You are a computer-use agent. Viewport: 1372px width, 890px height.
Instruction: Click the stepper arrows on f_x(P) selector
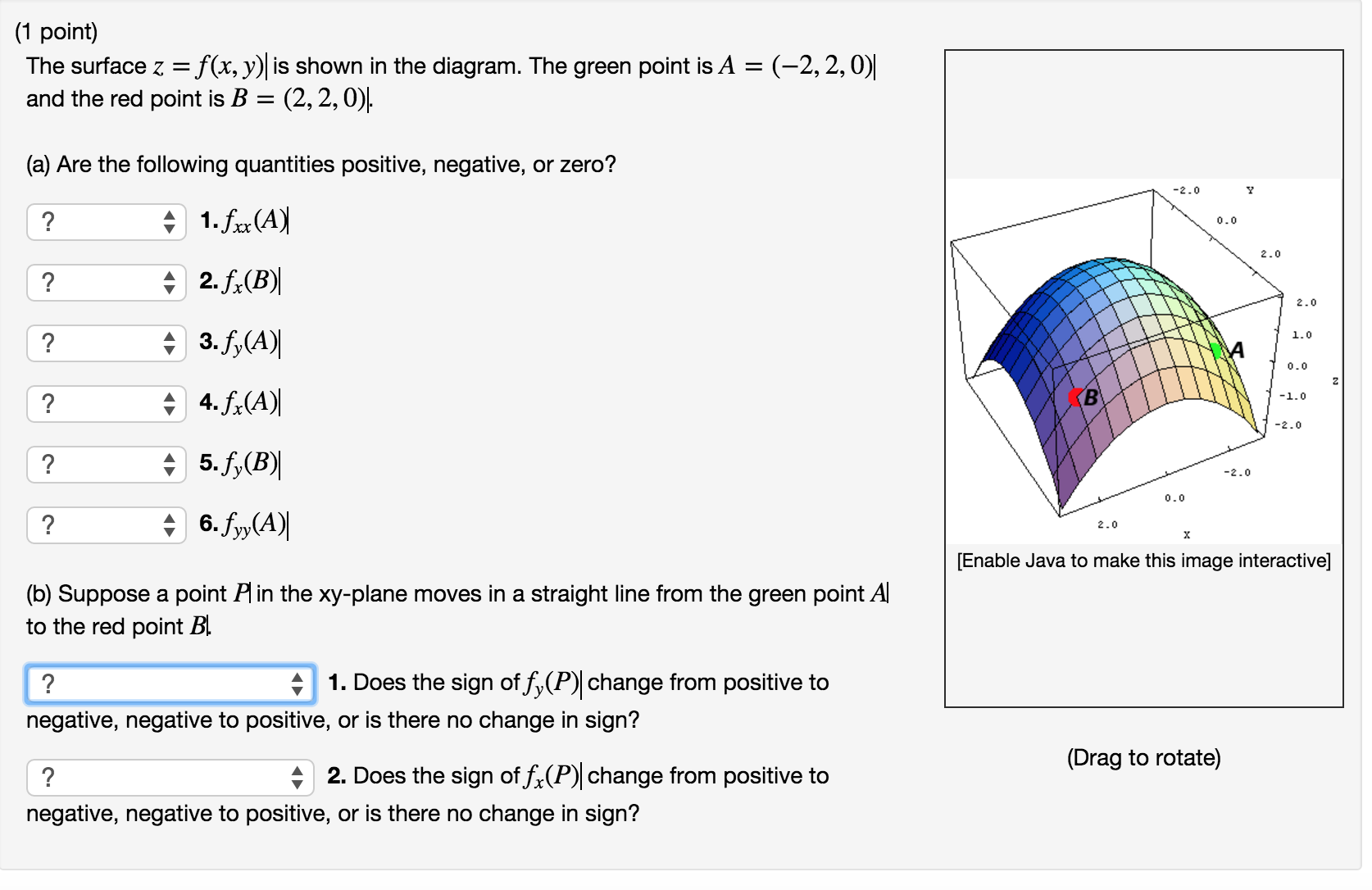[x=298, y=778]
